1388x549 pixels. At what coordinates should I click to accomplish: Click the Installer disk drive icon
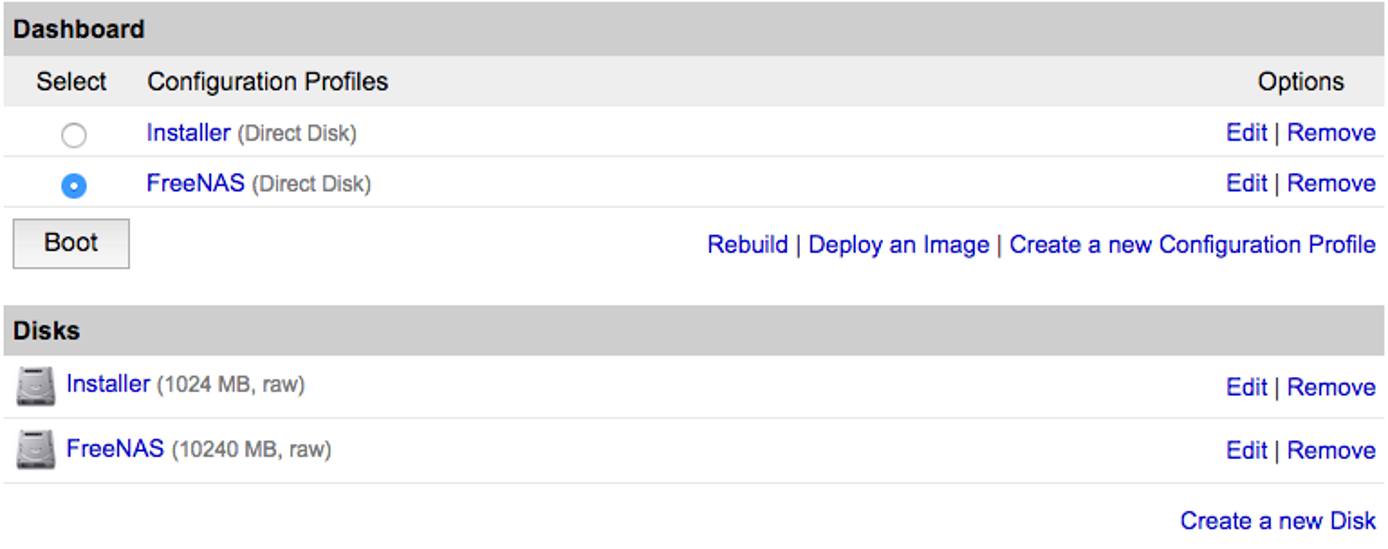(36, 387)
